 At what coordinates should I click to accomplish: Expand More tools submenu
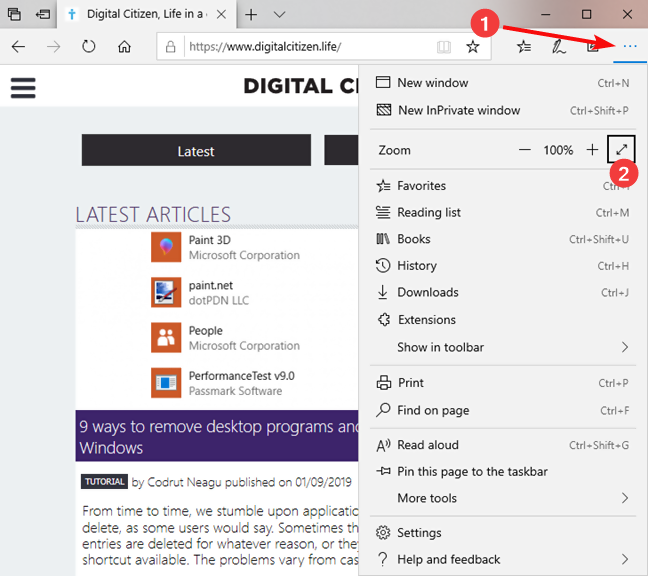503,498
